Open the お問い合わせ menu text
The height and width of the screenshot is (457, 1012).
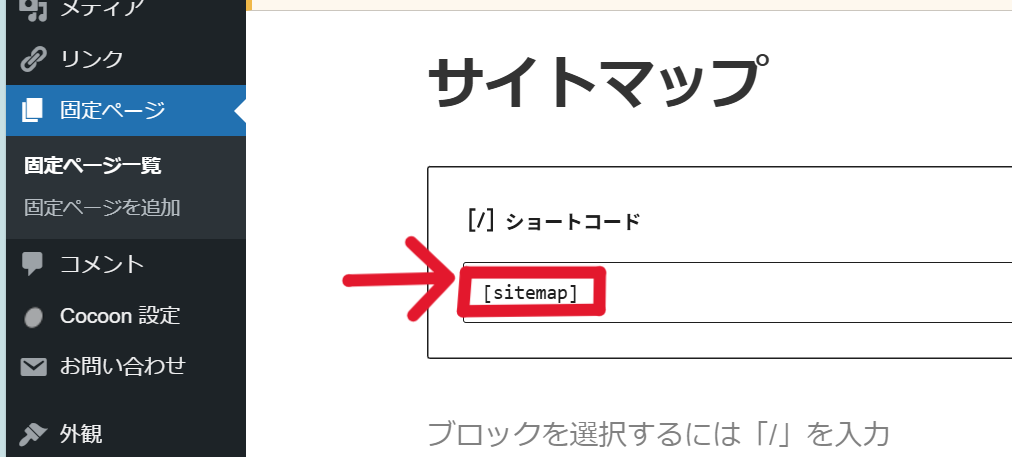point(123,367)
